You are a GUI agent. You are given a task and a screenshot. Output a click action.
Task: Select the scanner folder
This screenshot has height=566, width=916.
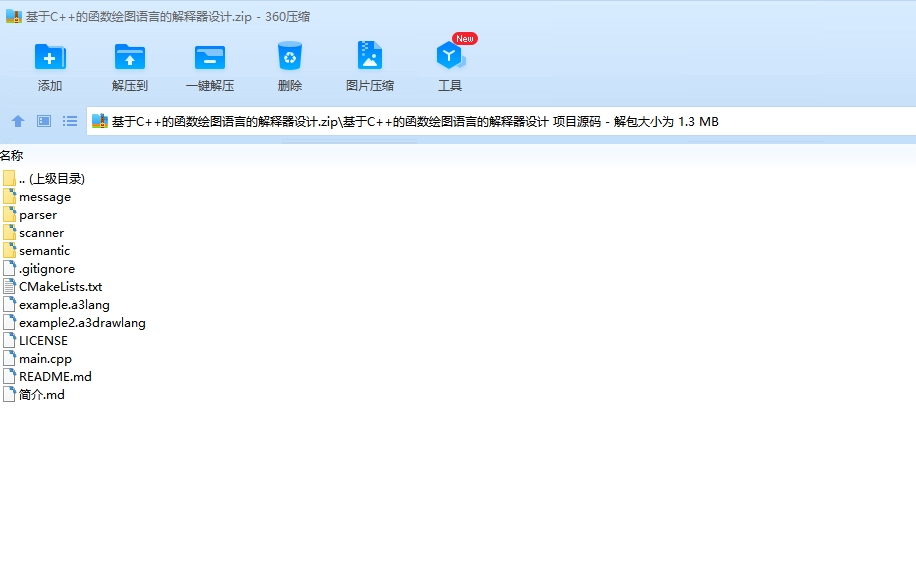pos(34,232)
